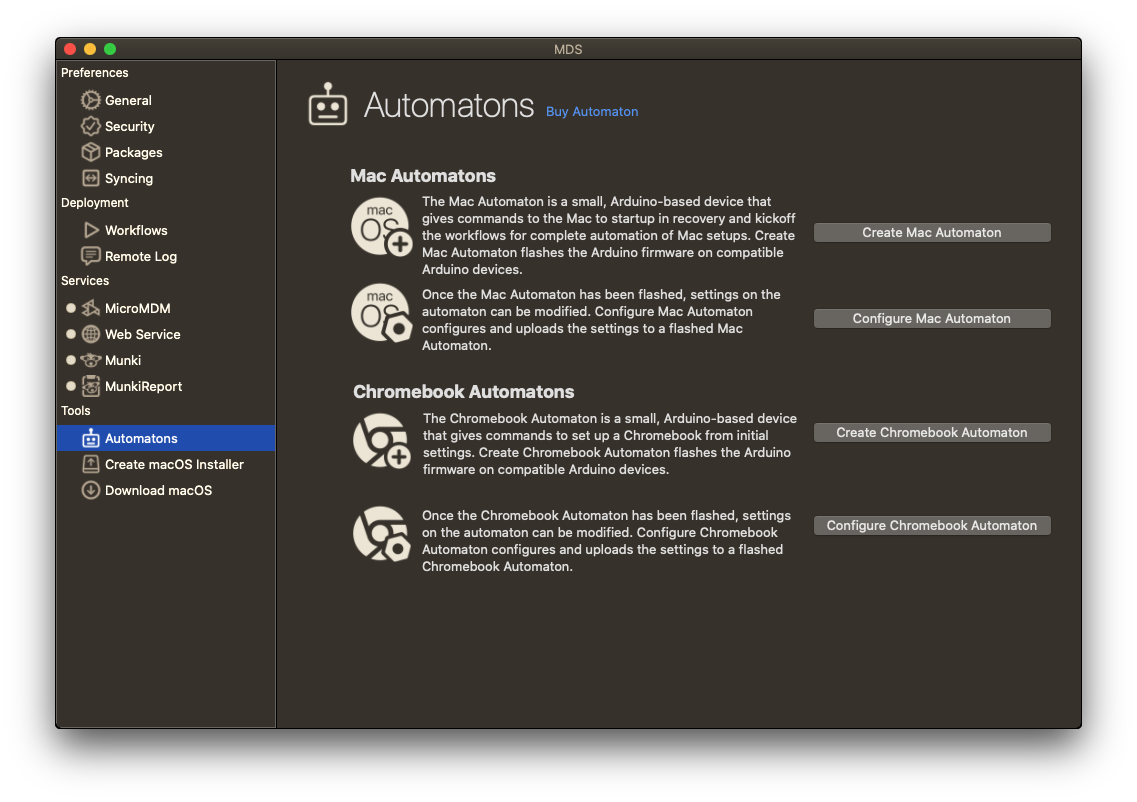This screenshot has height=802, width=1137.
Task: Click the Chrome plus icon for Create Chromebook Automaton
Action: click(381, 441)
